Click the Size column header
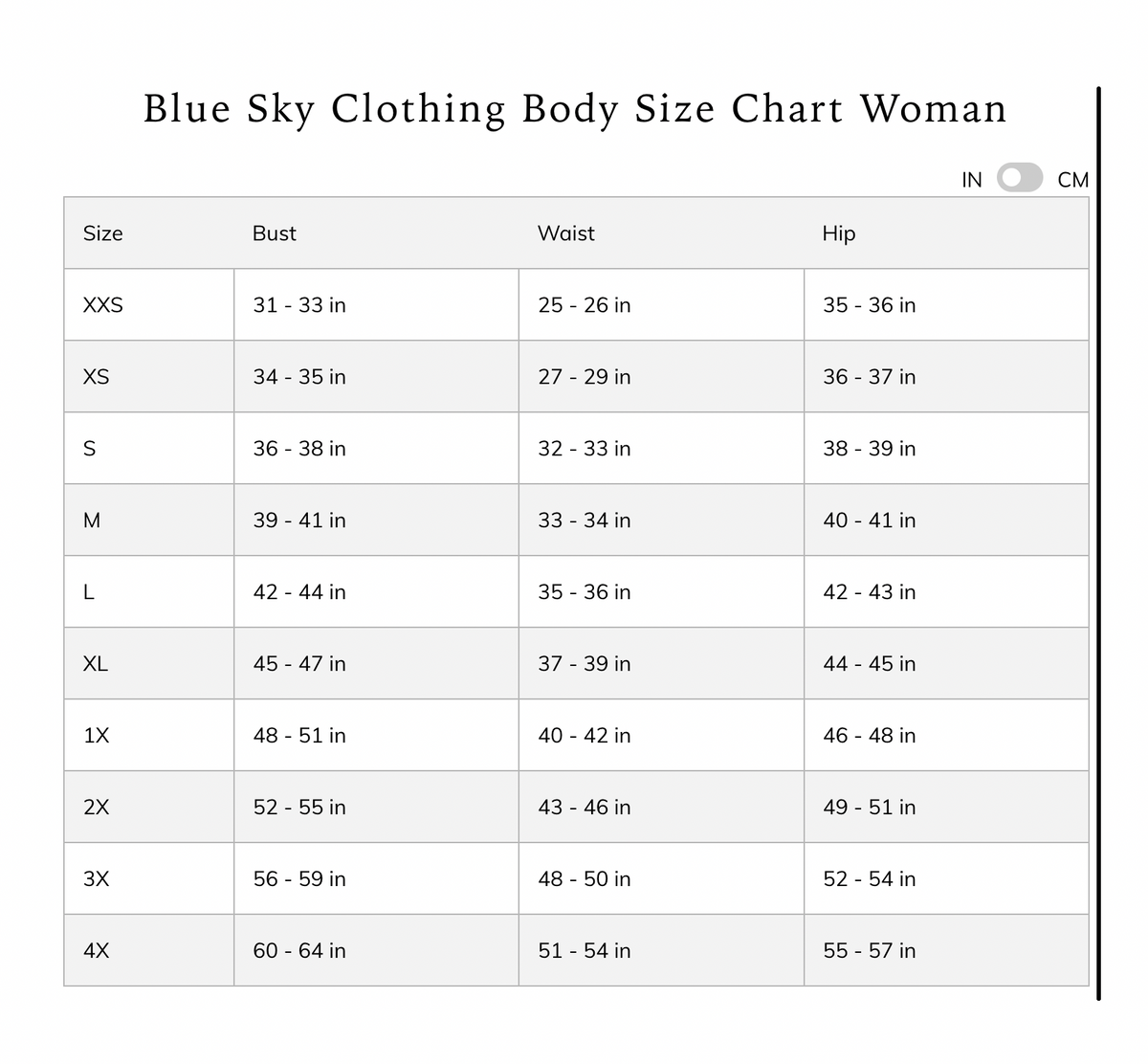The width and height of the screenshot is (1148, 1064). pos(103,233)
